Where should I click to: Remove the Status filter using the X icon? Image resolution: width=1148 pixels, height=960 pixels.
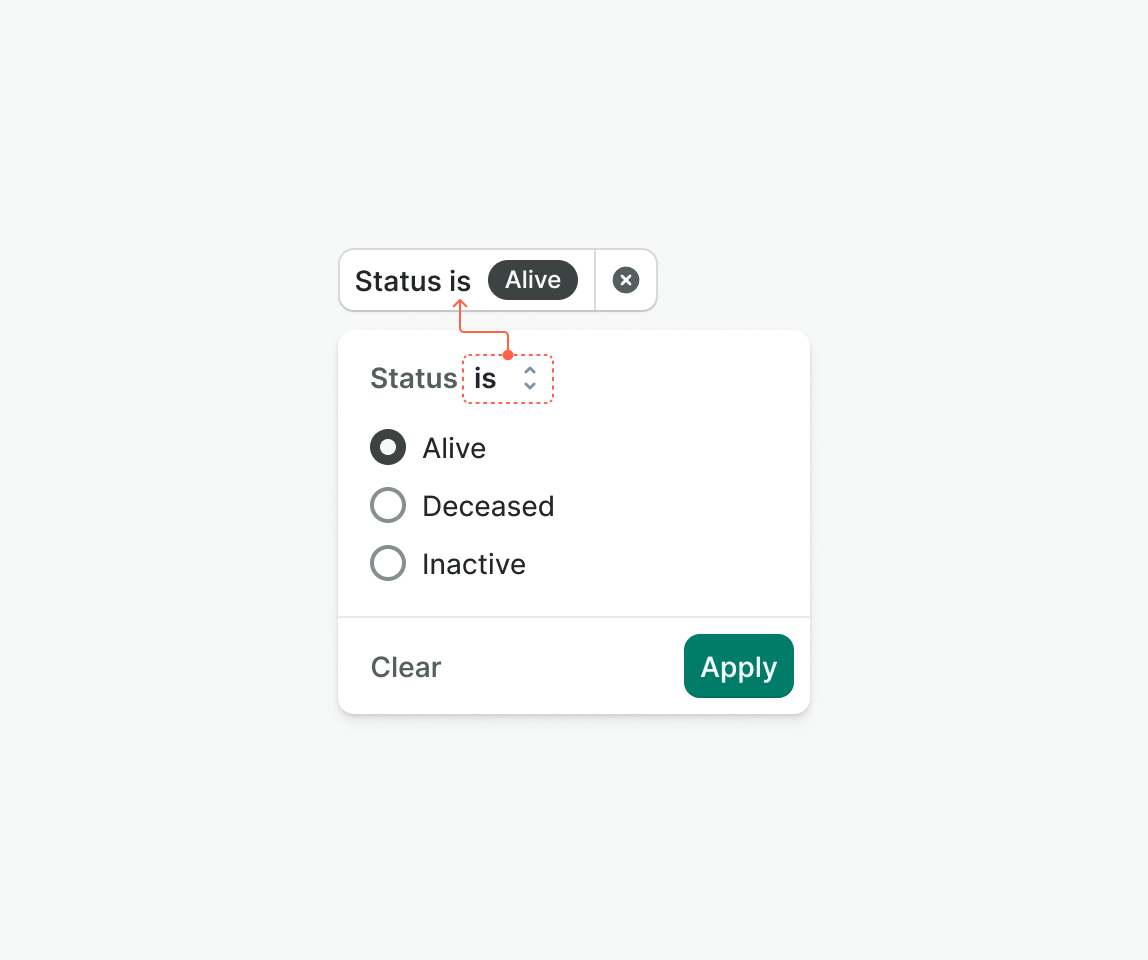click(626, 280)
